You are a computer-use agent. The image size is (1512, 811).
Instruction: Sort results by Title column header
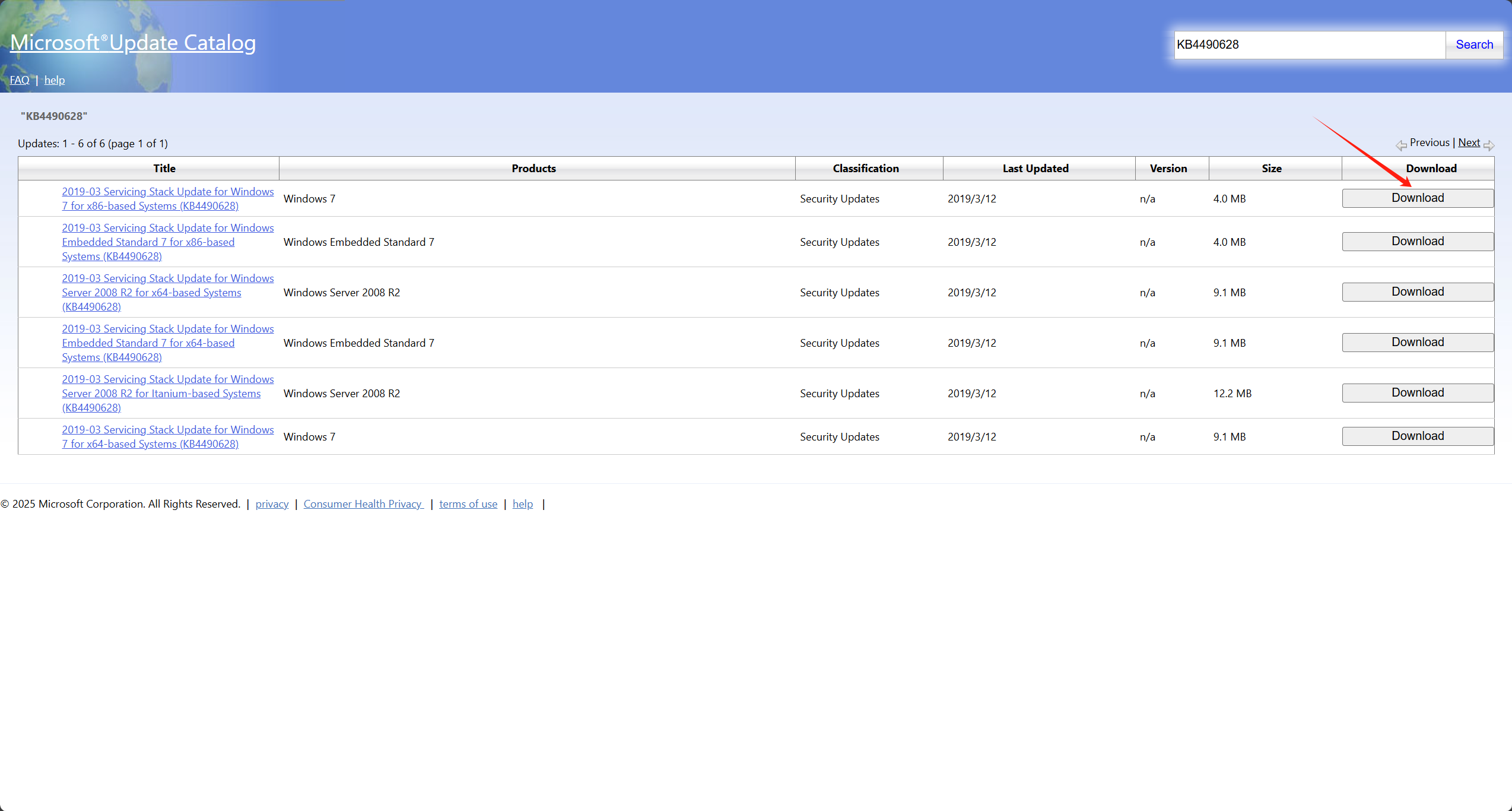[164, 169]
